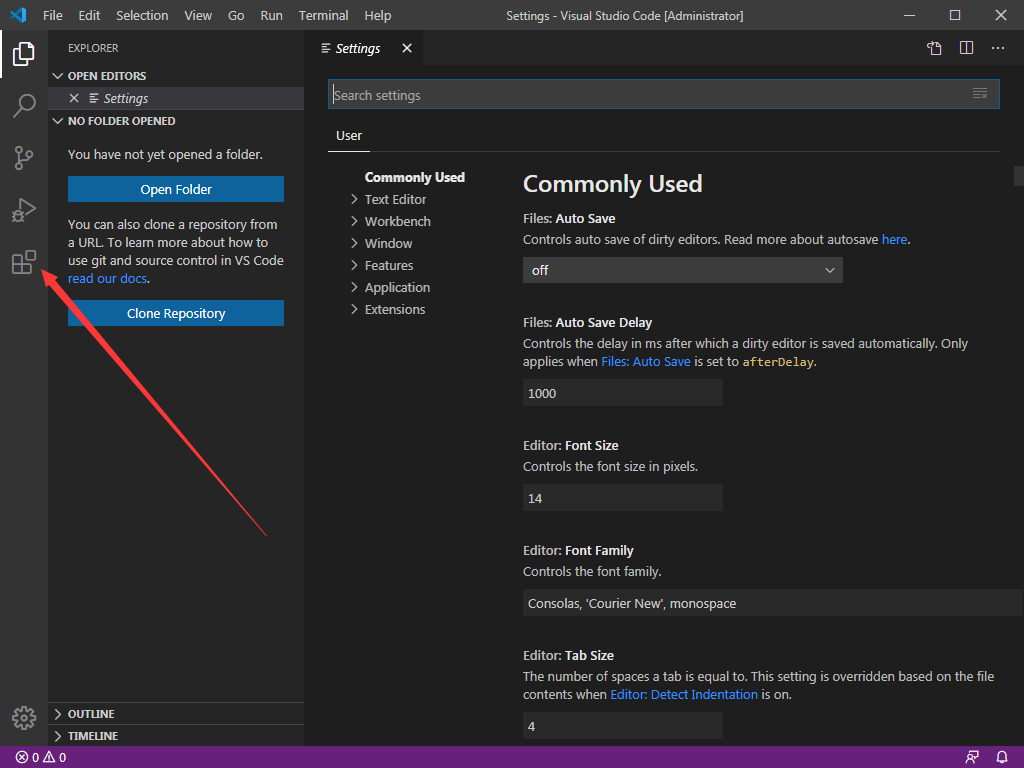Viewport: 1024px width, 768px height.
Task: Open the Source Control view
Action: 23,158
